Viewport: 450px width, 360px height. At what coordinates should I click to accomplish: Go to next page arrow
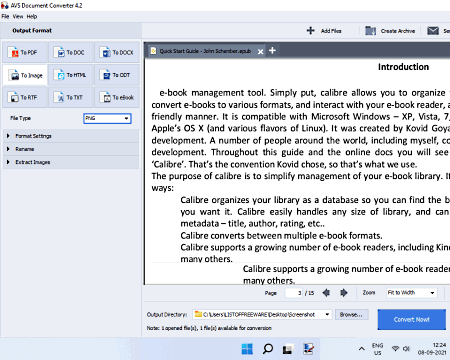(344, 293)
